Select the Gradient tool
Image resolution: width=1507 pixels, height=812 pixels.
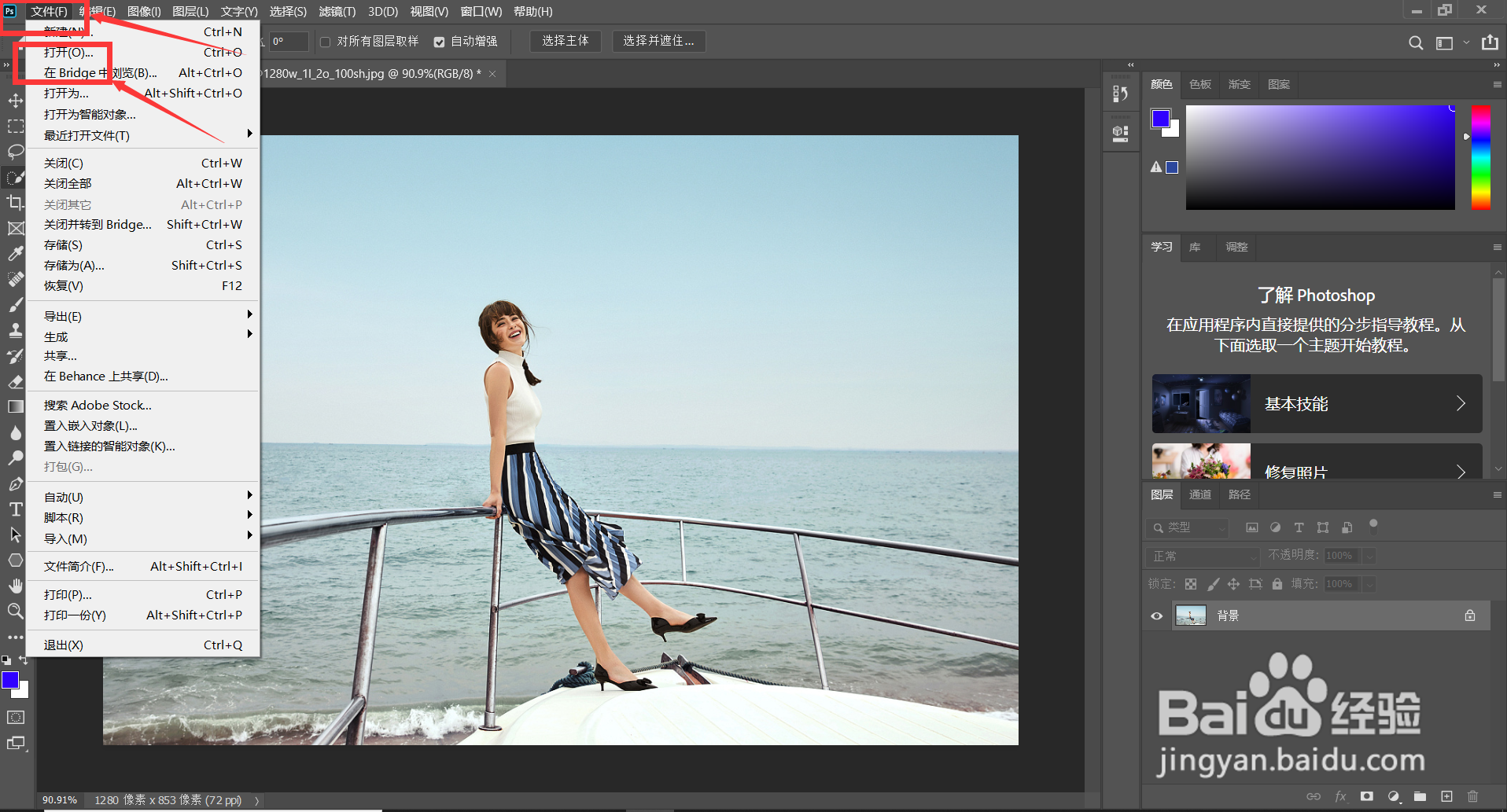click(x=16, y=407)
